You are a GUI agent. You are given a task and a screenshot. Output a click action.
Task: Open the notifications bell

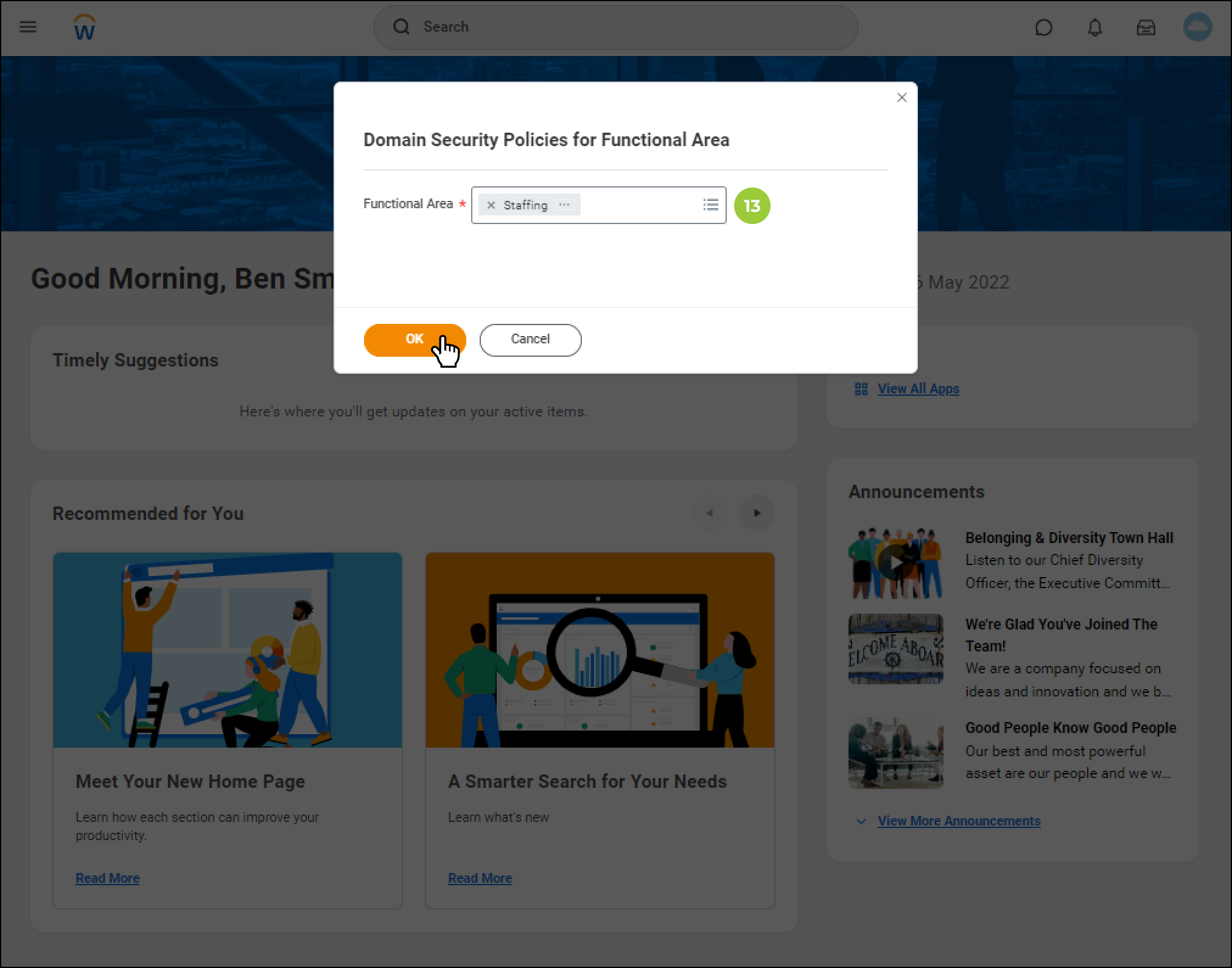click(x=1095, y=27)
